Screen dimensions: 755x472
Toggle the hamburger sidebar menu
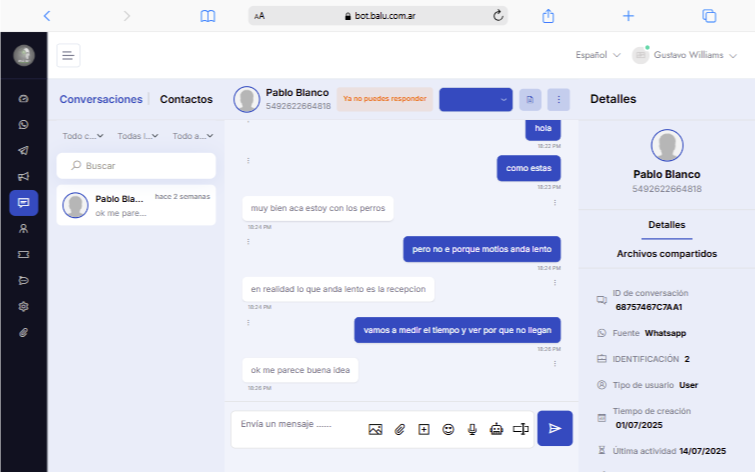pos(68,56)
